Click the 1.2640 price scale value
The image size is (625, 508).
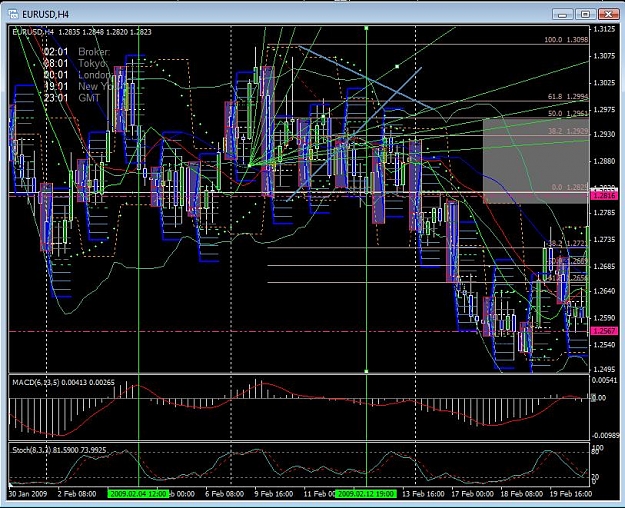pyautogui.click(x=604, y=291)
